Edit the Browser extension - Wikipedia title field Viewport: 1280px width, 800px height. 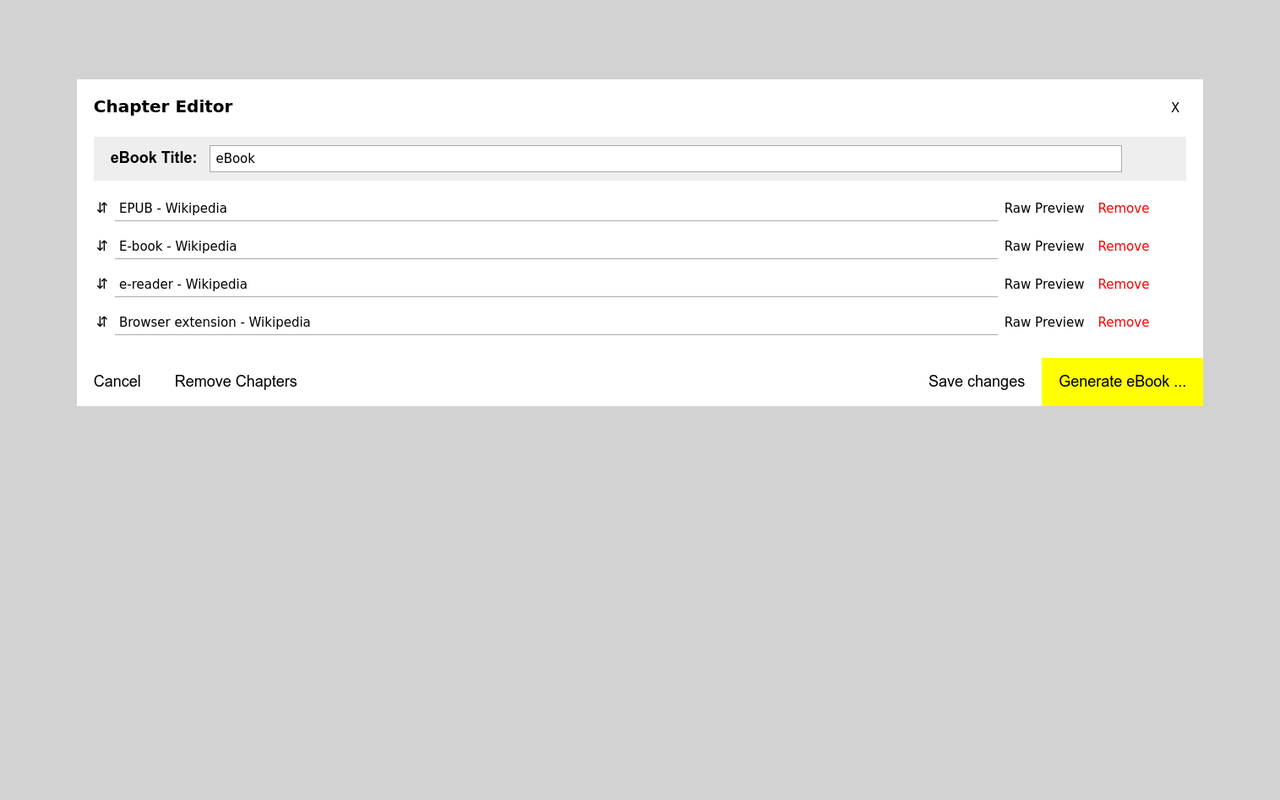[556, 322]
